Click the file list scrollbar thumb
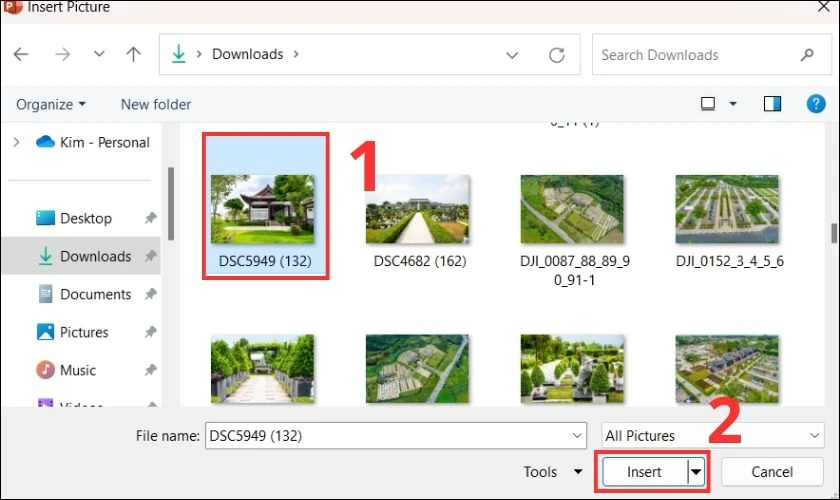 834,233
